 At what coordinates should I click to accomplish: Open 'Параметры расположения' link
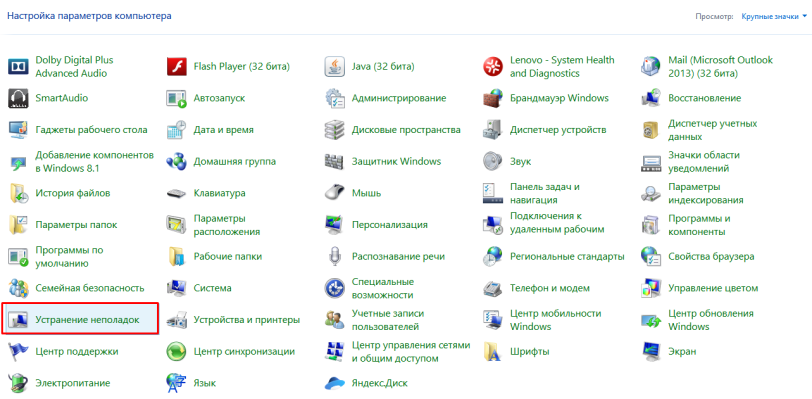227,225
